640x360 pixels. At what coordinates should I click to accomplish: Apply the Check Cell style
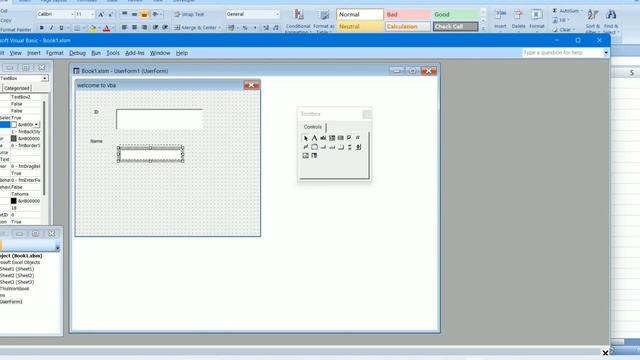455,27
